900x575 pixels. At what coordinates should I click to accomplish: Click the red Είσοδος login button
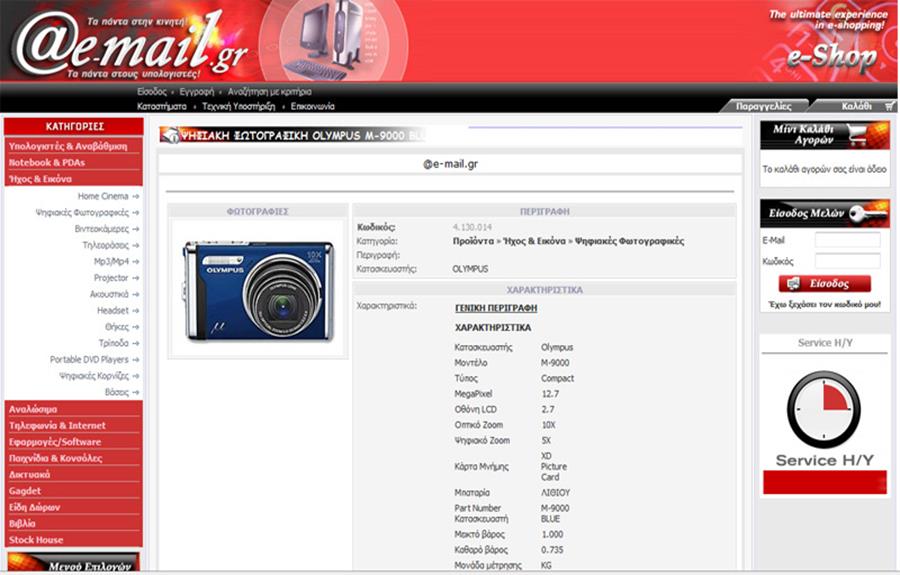pyautogui.click(x=824, y=283)
